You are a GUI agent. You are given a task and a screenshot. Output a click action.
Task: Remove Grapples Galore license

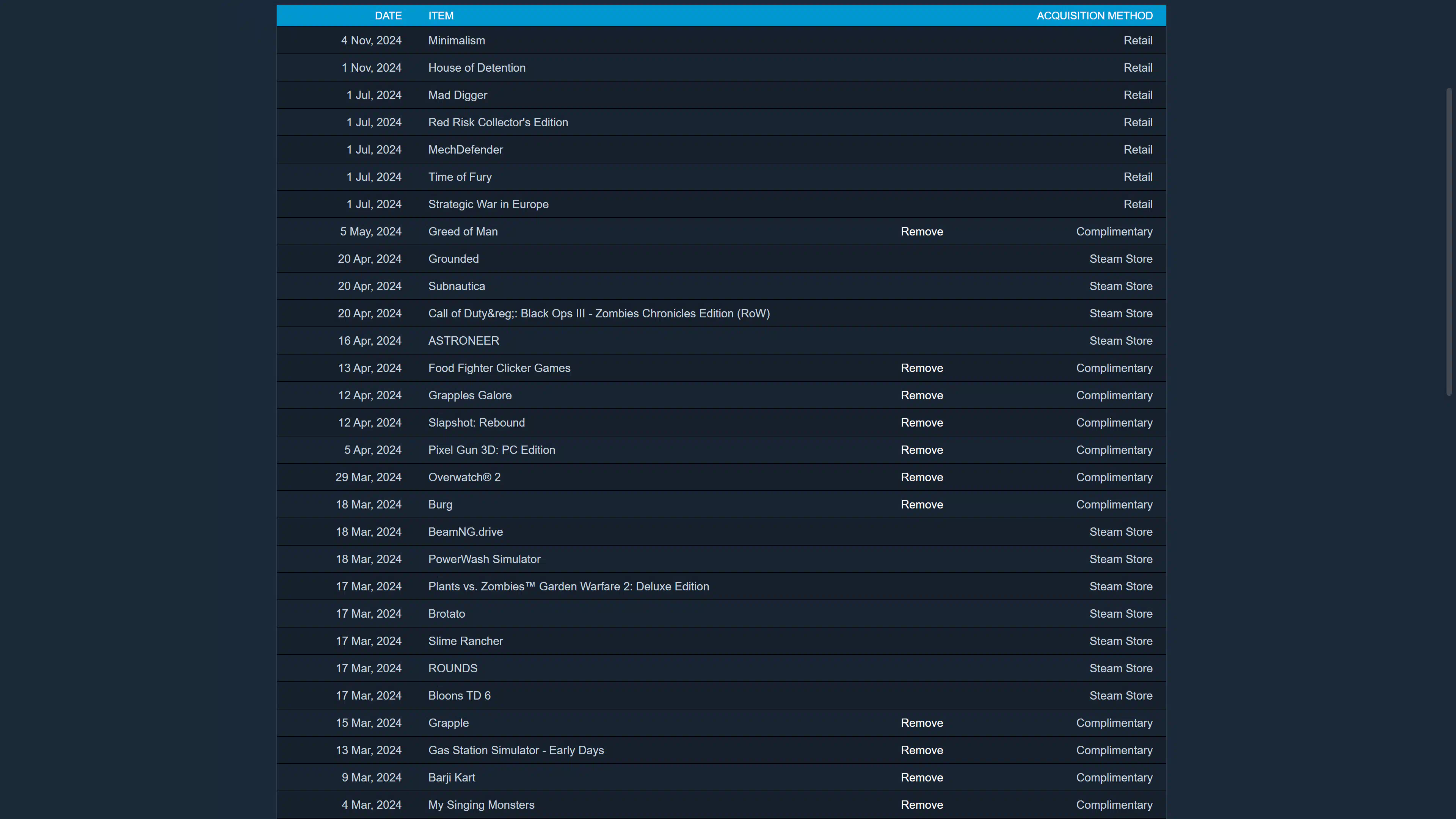coord(922,395)
